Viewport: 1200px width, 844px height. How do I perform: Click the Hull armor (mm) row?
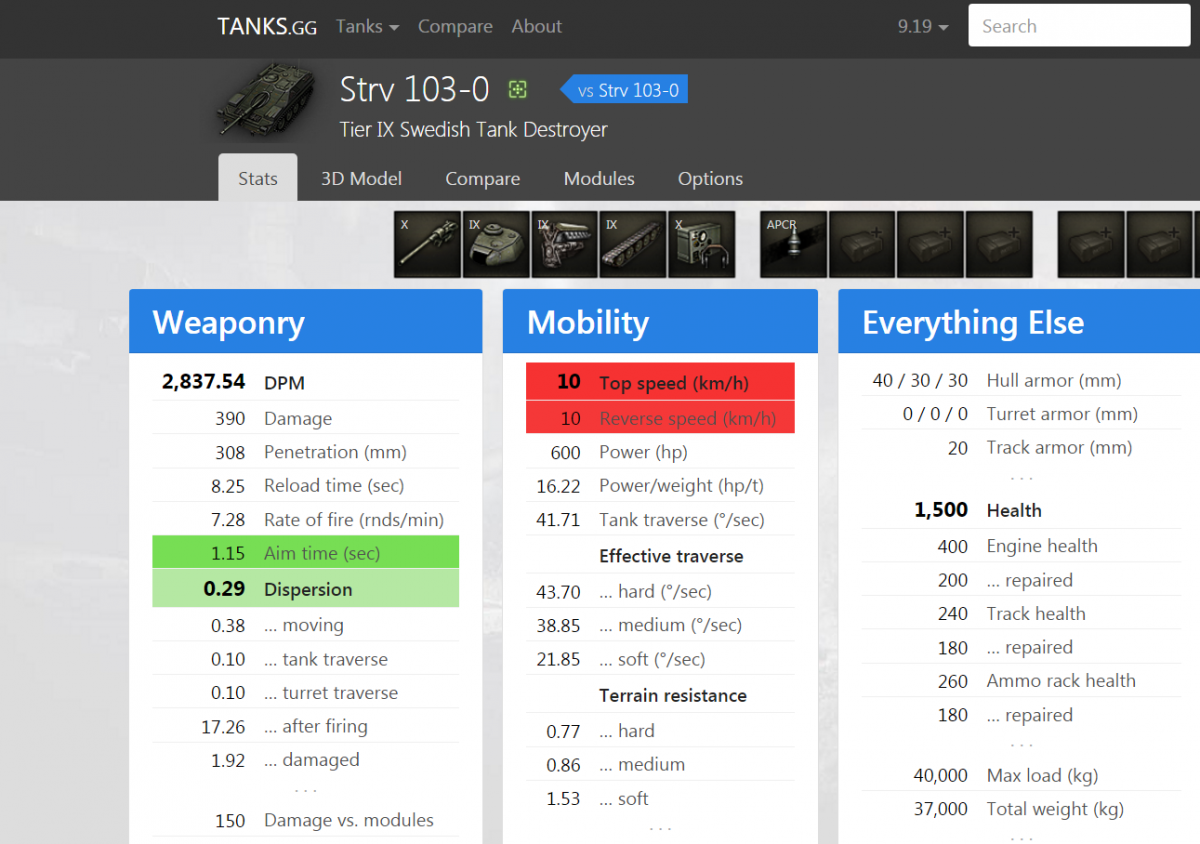[x=1021, y=380]
